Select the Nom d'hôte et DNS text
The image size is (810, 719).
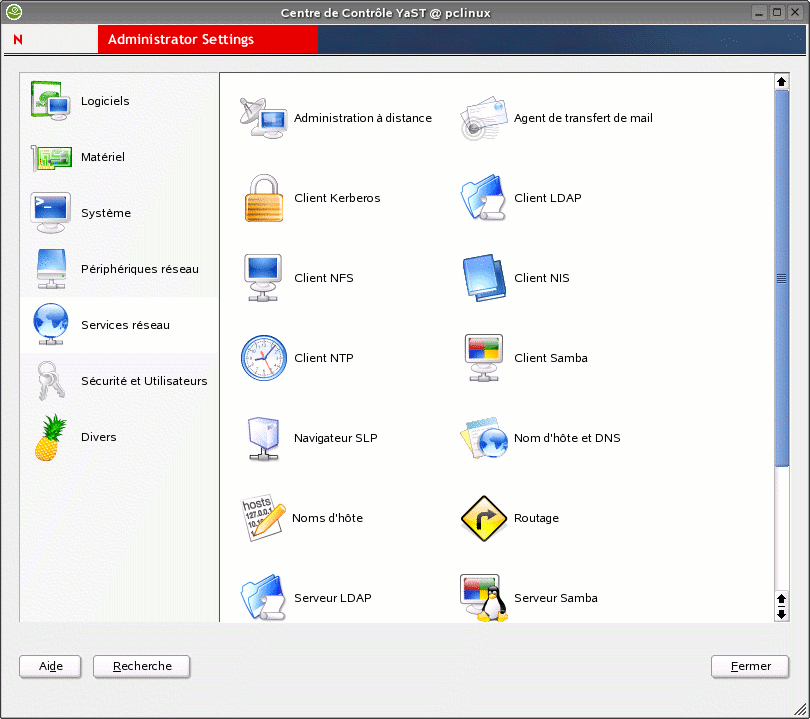[567, 438]
